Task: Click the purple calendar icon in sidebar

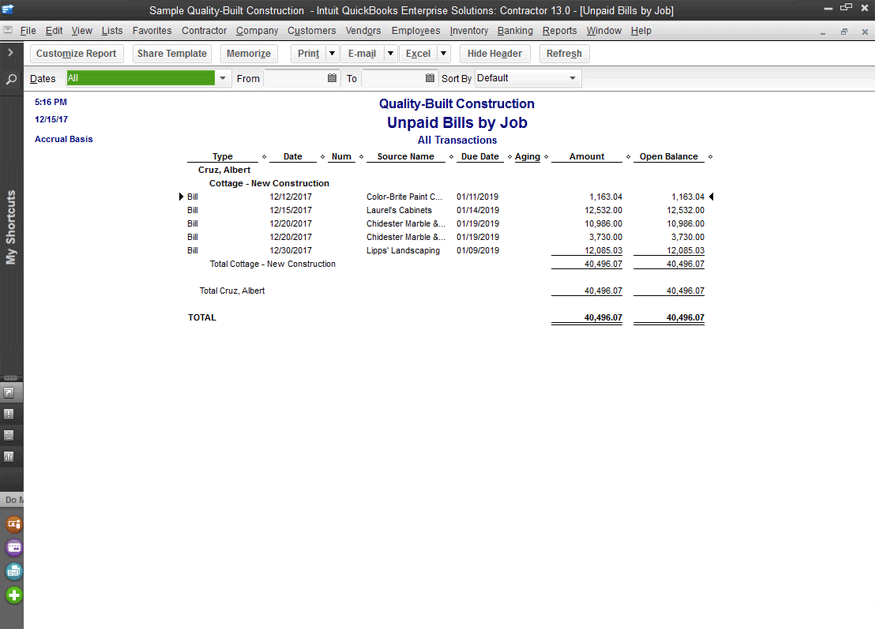Action: point(14,547)
